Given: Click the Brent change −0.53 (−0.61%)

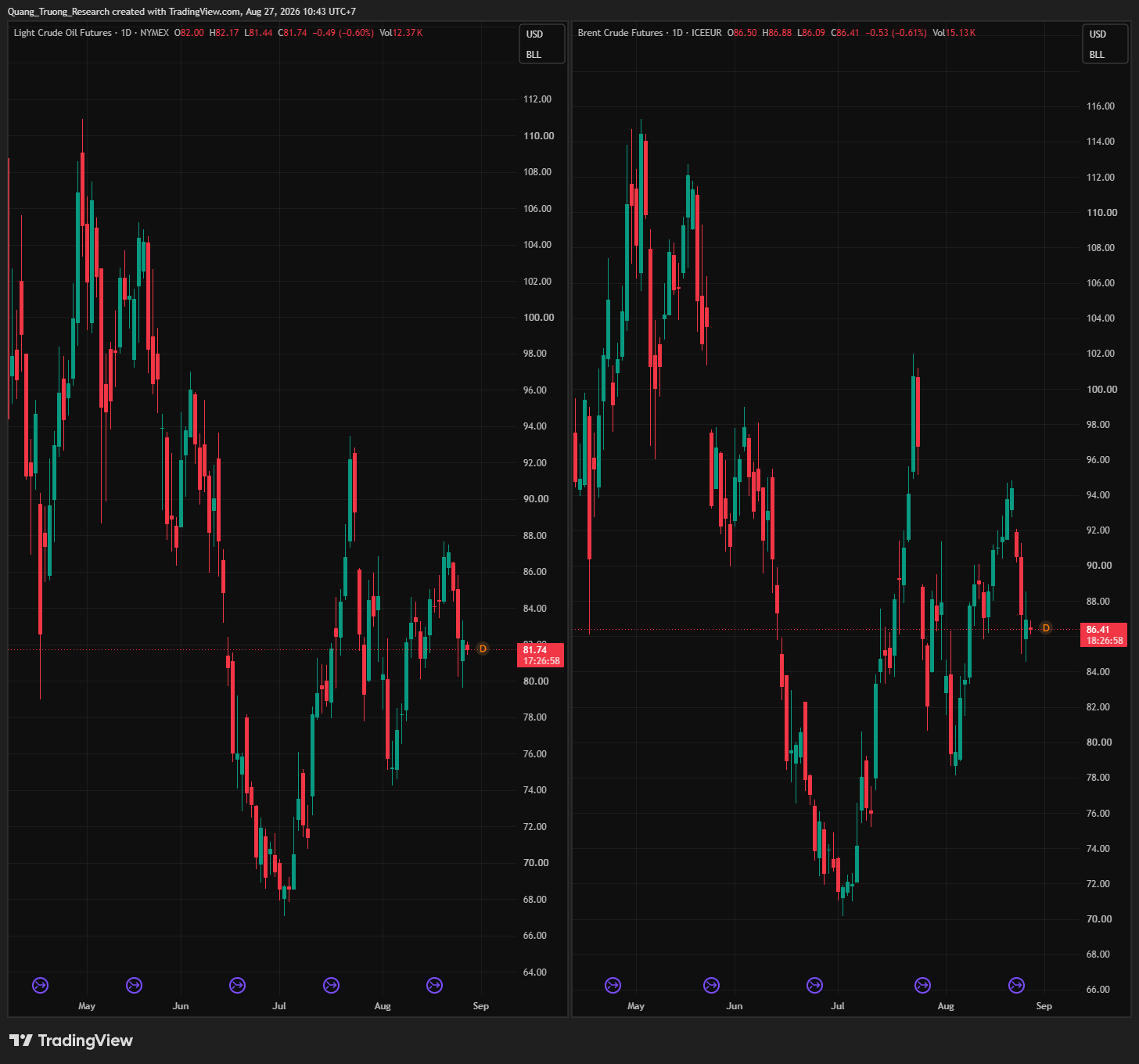Looking at the screenshot, I should click(x=896, y=33).
